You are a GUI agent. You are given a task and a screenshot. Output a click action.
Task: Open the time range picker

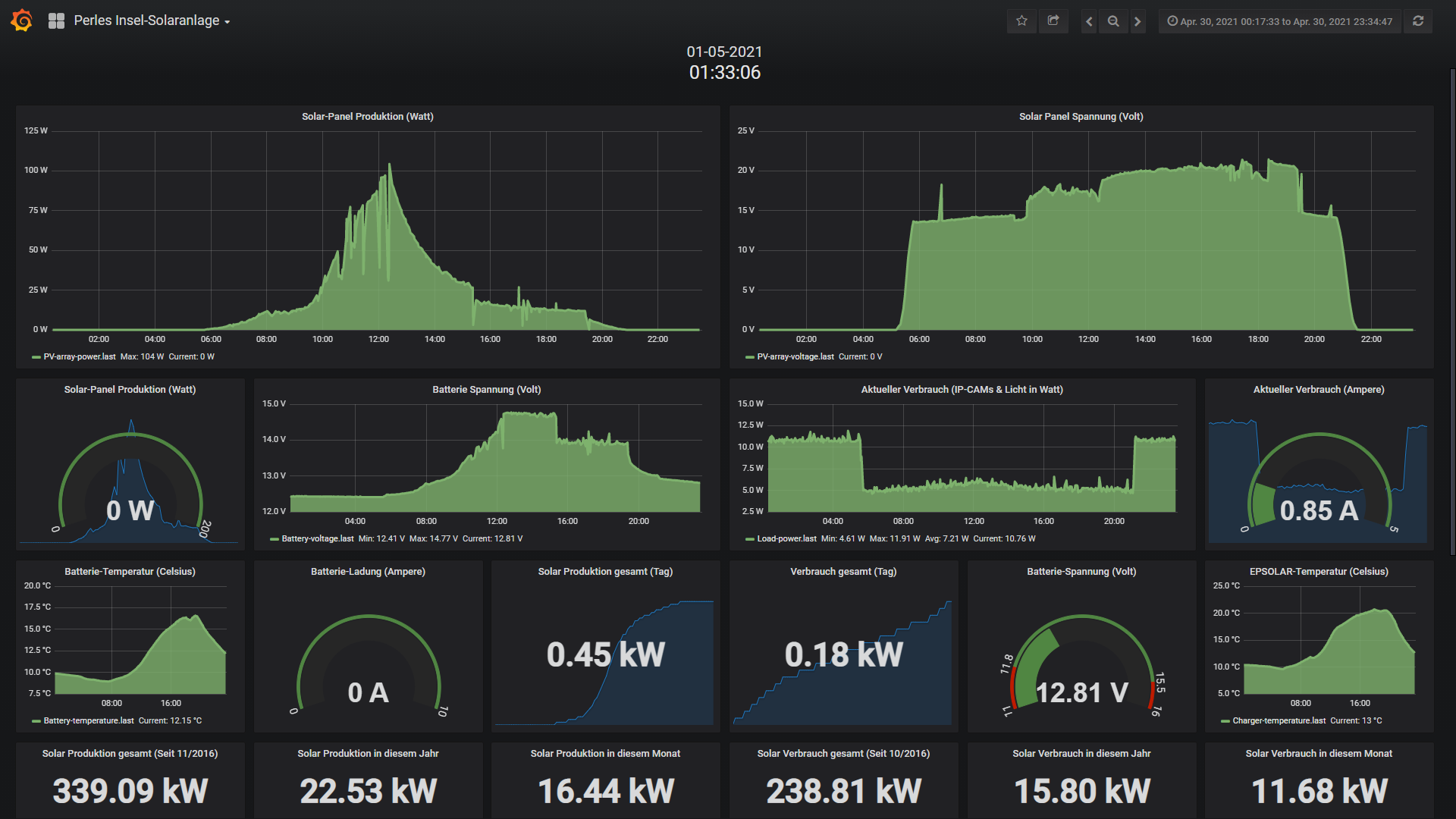click(x=1280, y=21)
